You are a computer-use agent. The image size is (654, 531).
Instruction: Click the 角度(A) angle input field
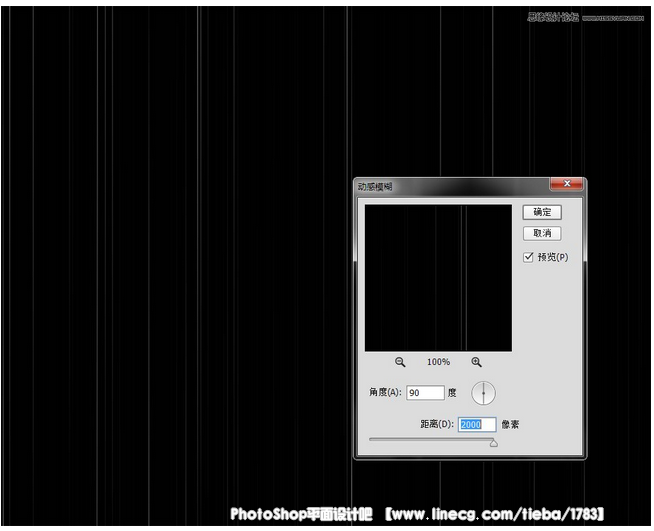[x=424, y=393]
